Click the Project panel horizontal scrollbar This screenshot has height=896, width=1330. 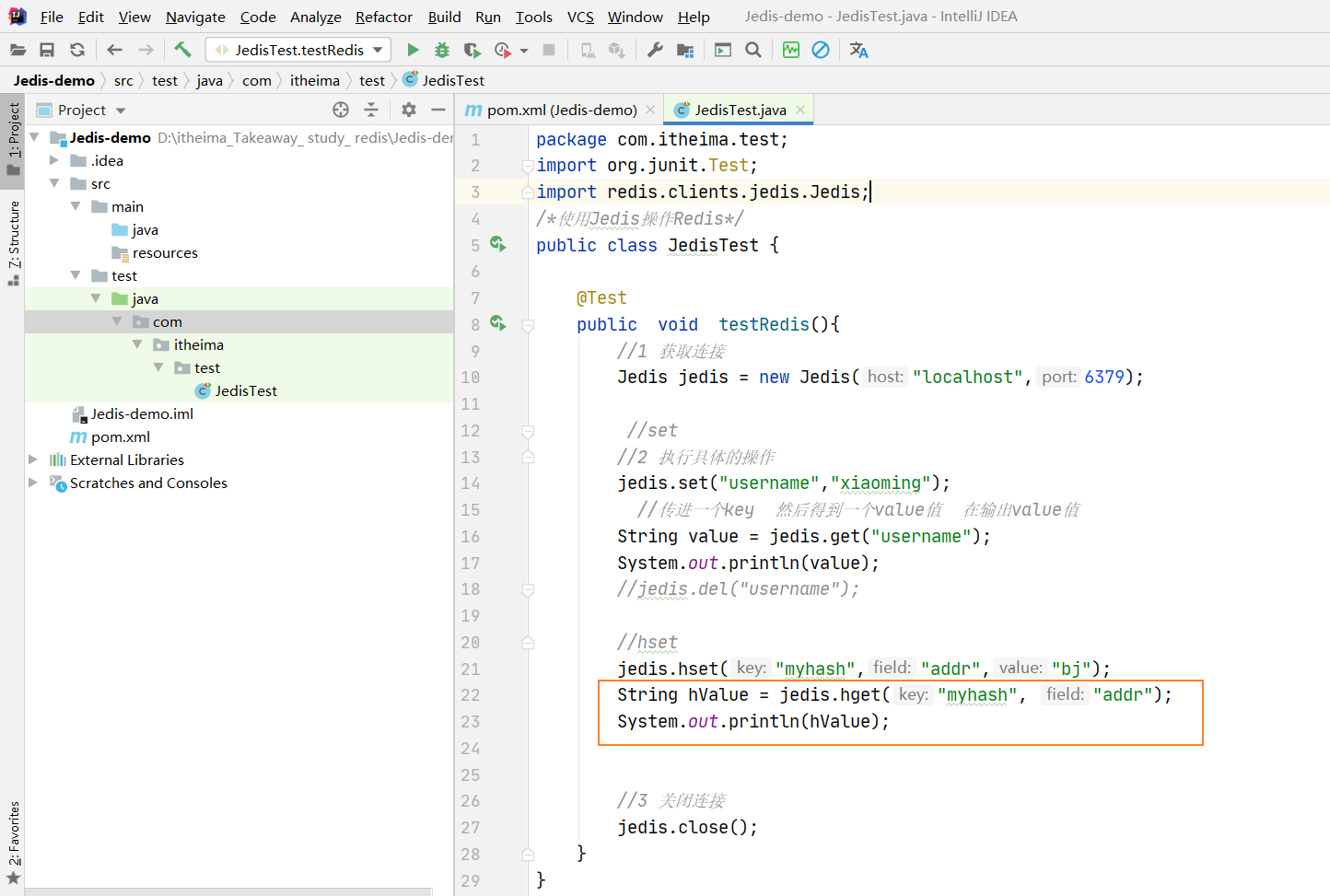click(227, 891)
